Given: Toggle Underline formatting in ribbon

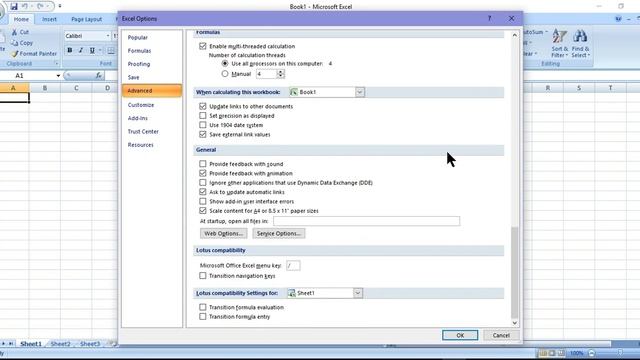Looking at the screenshot, I should [92, 50].
